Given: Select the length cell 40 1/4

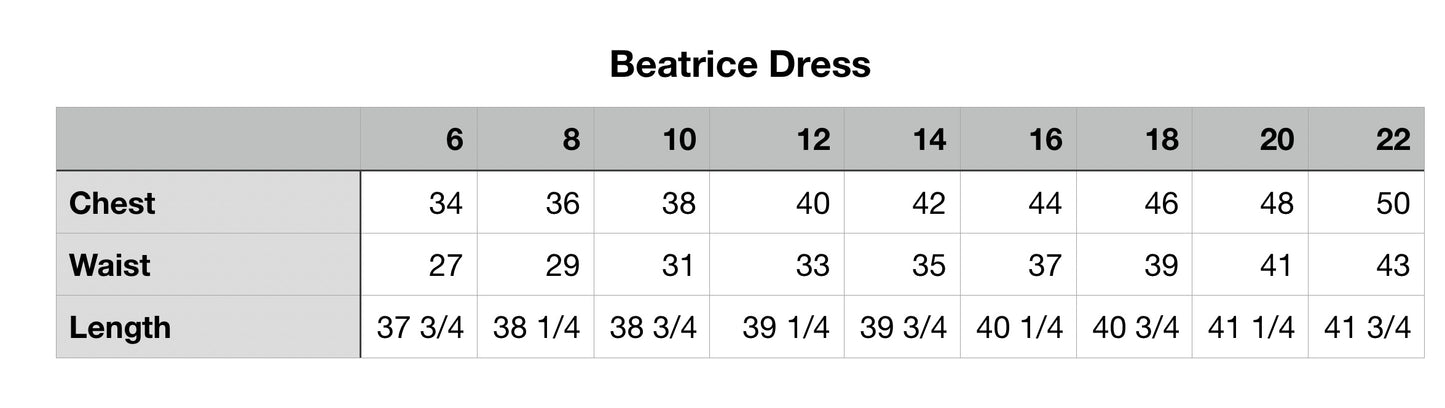Looking at the screenshot, I should (1019, 327).
